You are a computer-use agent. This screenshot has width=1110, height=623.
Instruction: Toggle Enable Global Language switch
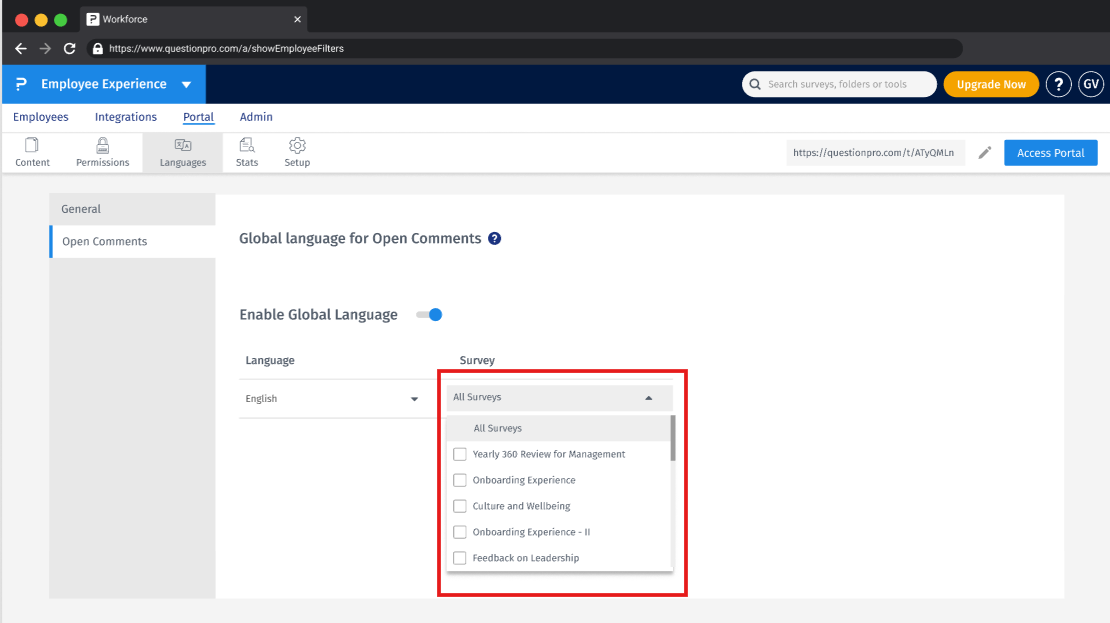pos(429,314)
